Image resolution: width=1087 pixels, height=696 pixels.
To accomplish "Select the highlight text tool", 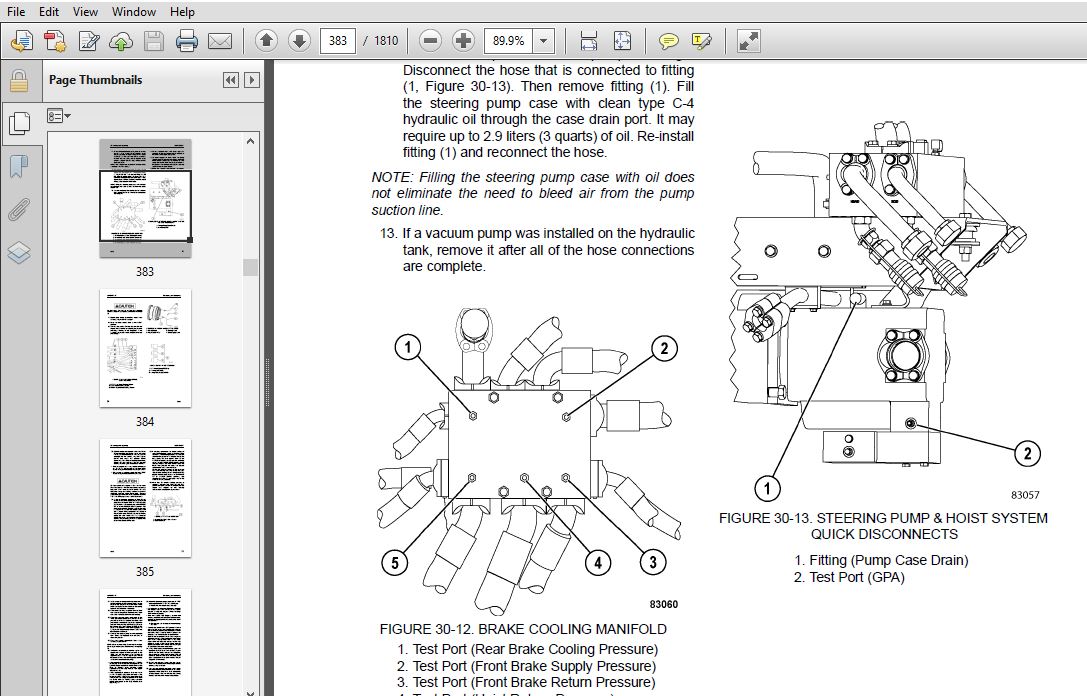I will (702, 41).
